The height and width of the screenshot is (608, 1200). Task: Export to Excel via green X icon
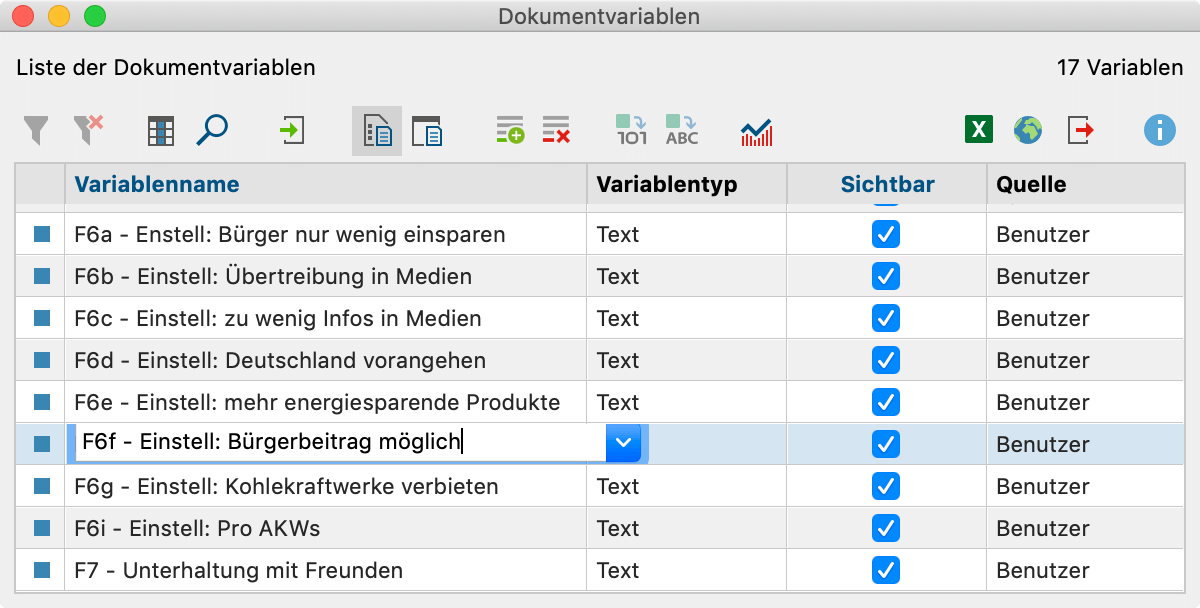point(979,130)
